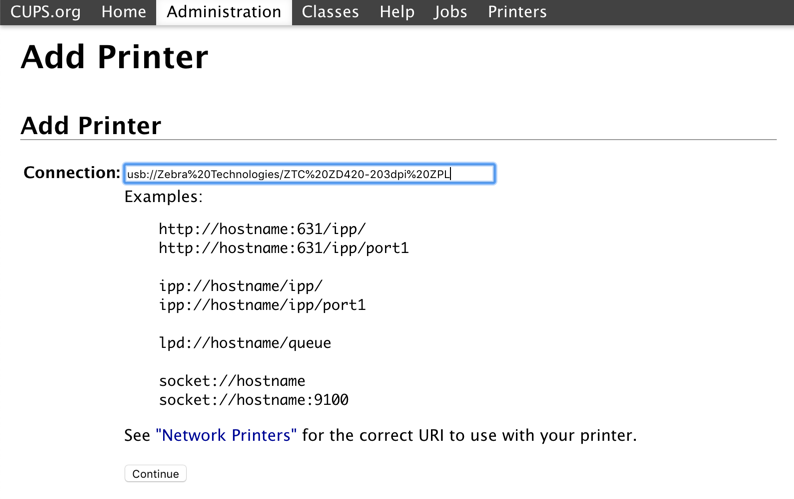
Task: Click the Connection: label
Action: pyautogui.click(x=72, y=173)
